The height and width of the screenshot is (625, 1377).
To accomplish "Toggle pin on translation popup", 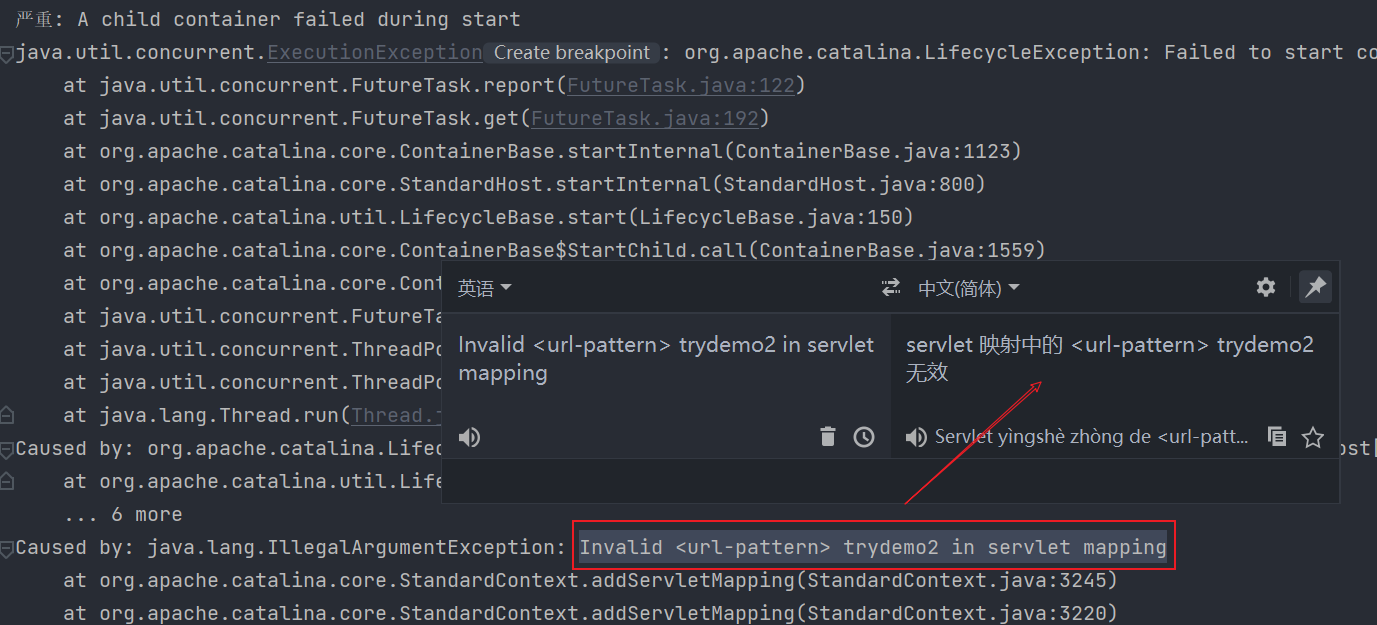I will click(1315, 288).
